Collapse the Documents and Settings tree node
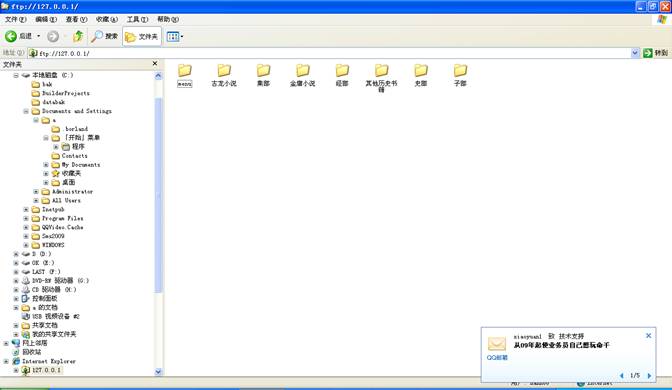Screen dimensions: 672x390 coord(26,111)
